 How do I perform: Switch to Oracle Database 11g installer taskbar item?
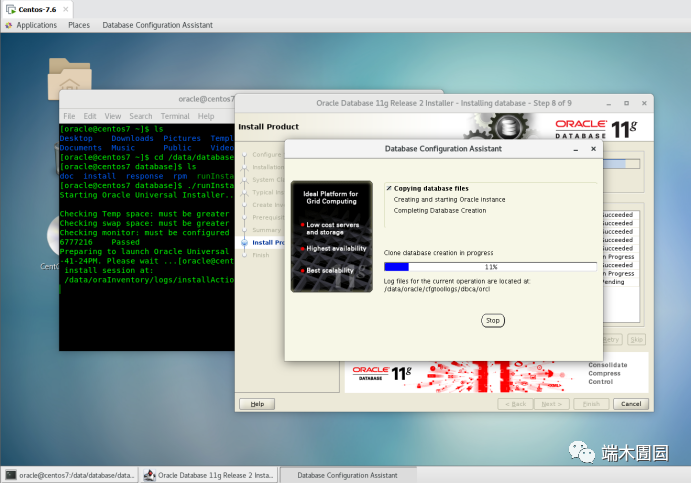tap(209, 475)
